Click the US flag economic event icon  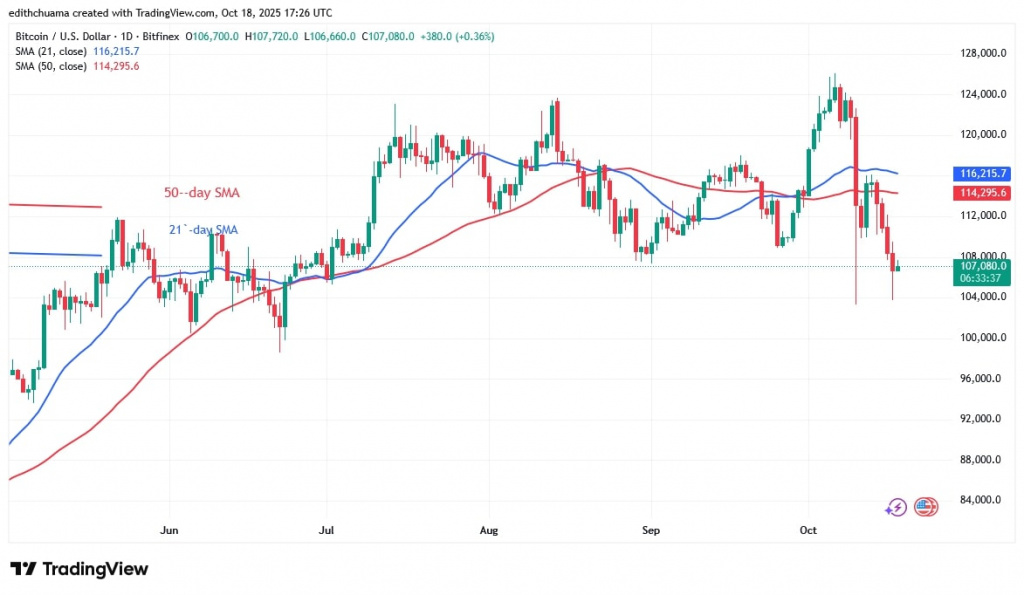point(925,507)
